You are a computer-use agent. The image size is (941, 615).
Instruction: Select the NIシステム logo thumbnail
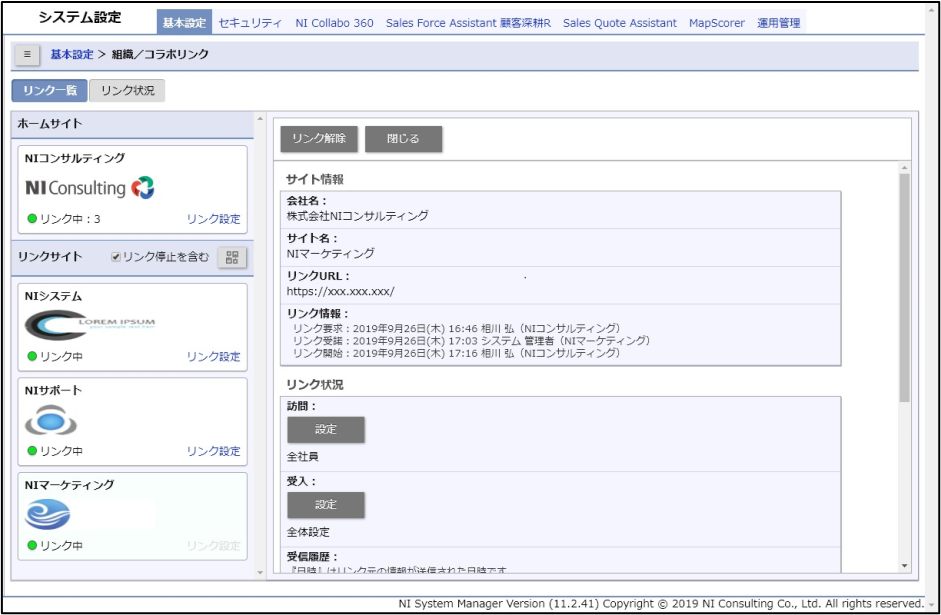pyautogui.click(x=90, y=325)
